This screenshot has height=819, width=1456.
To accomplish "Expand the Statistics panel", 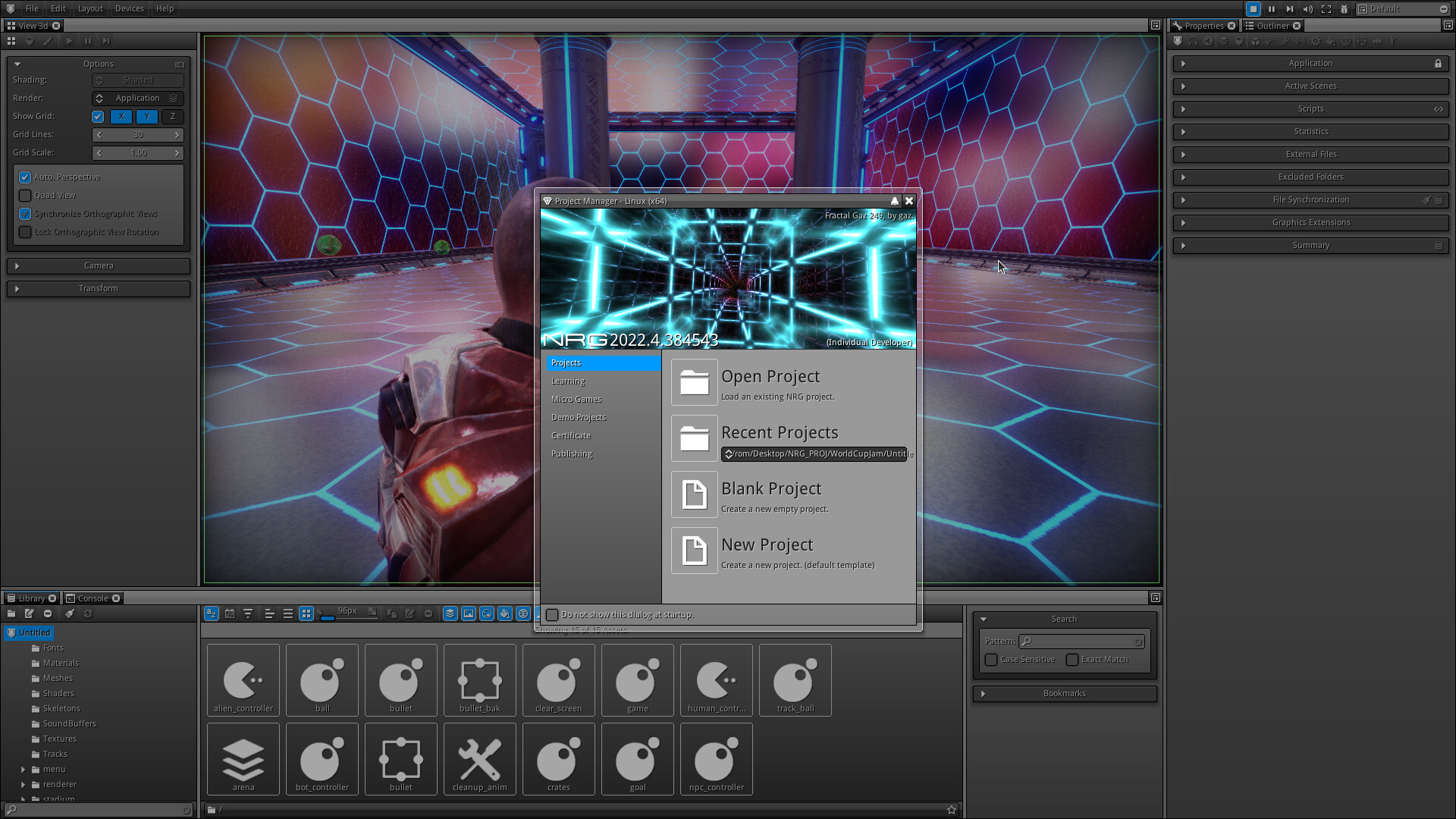I will (1310, 132).
